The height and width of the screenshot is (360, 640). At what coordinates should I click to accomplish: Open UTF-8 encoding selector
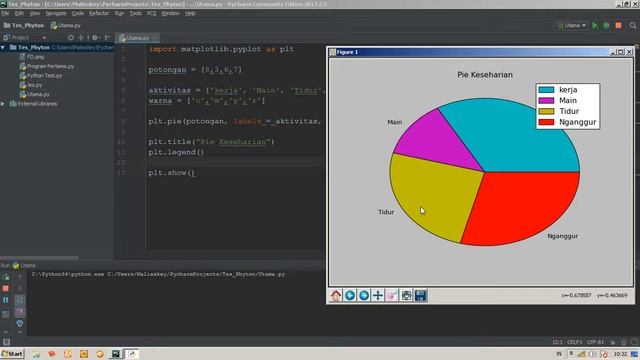click(595, 342)
